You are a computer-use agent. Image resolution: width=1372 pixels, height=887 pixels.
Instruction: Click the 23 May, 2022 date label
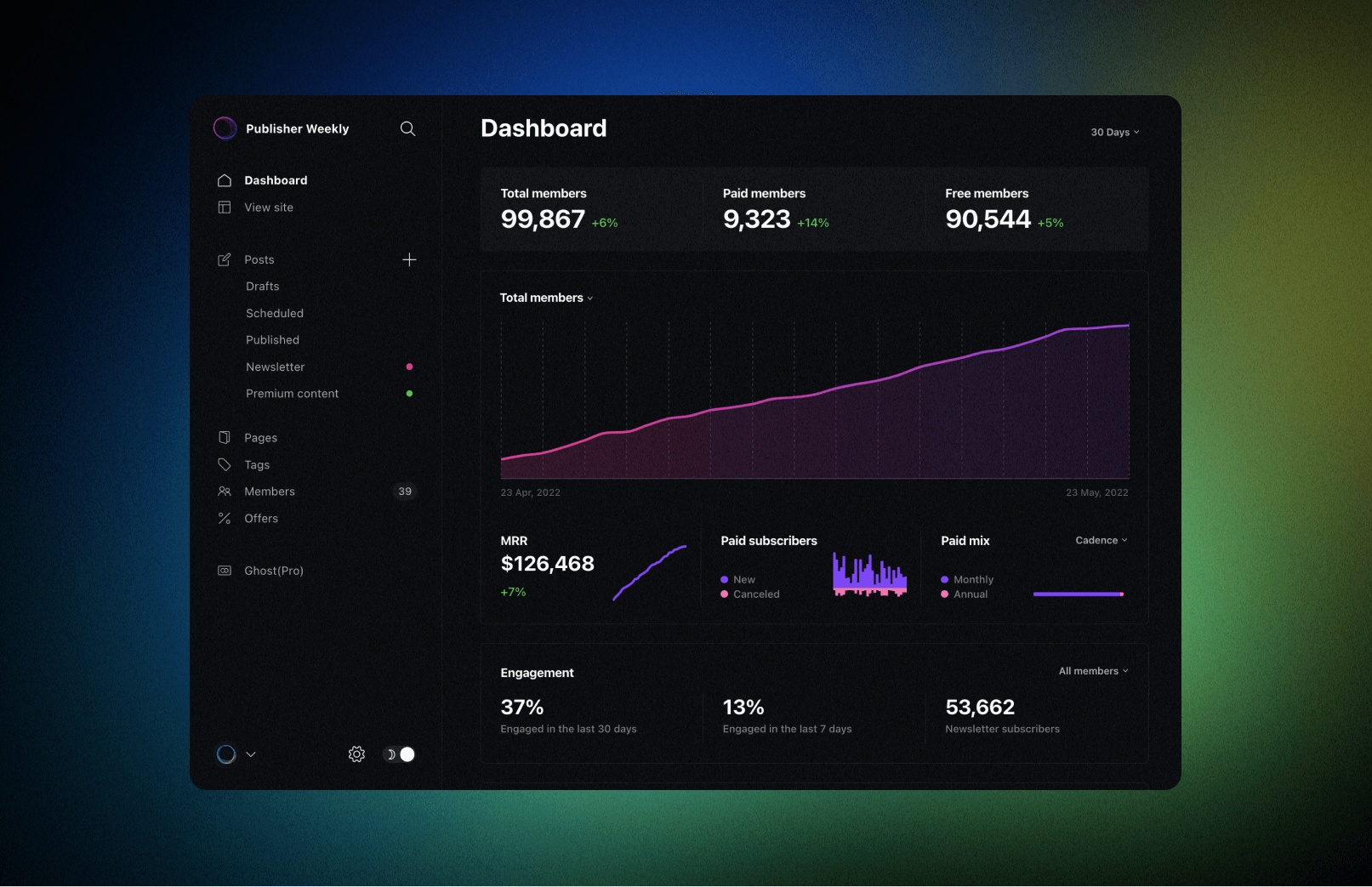1097,492
